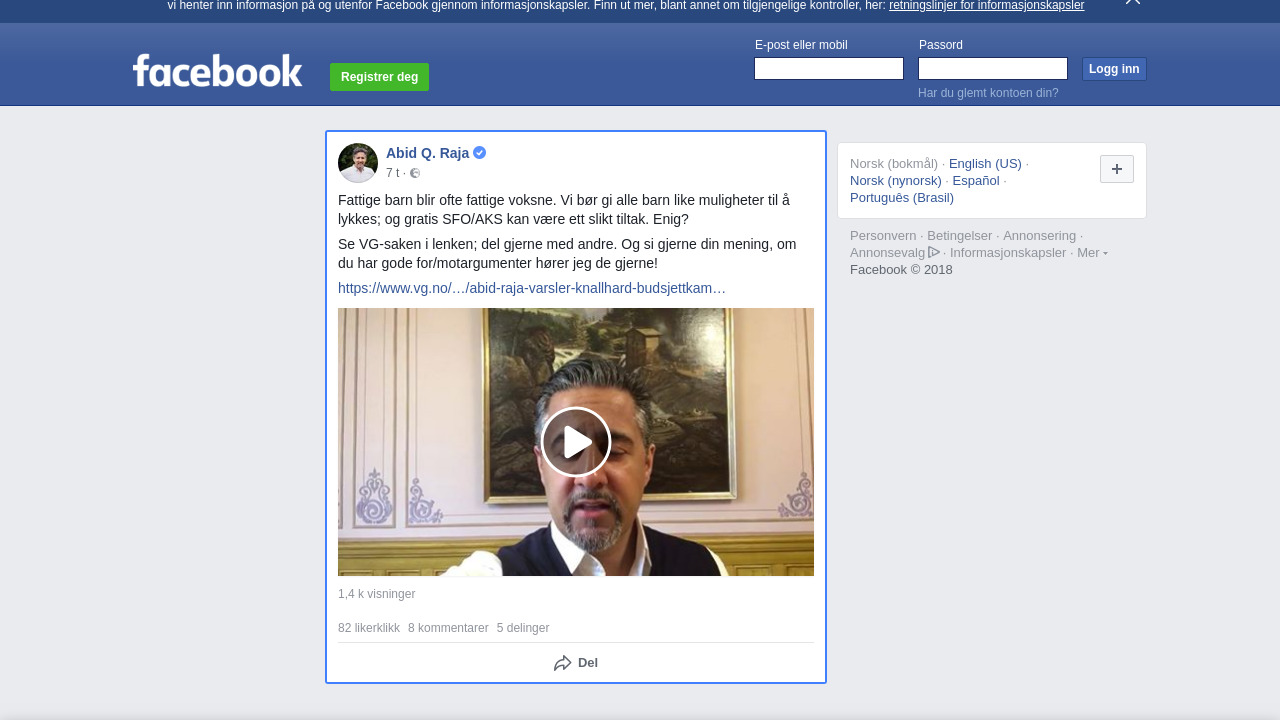This screenshot has width=1280, height=720.
Task: Open the 5 delinger link
Action: [x=523, y=628]
